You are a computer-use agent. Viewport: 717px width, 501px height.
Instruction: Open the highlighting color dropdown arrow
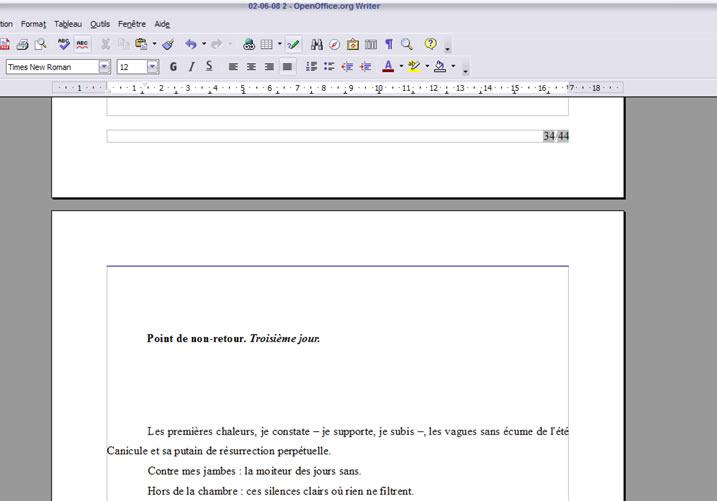(427, 67)
